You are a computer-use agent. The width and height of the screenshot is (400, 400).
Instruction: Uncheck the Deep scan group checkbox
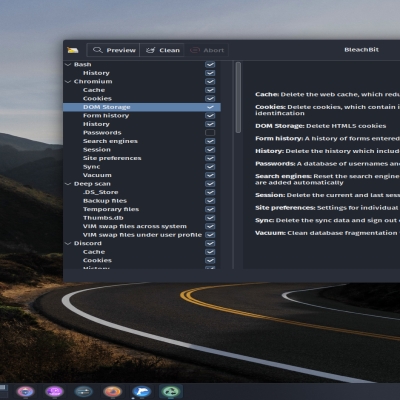210,184
